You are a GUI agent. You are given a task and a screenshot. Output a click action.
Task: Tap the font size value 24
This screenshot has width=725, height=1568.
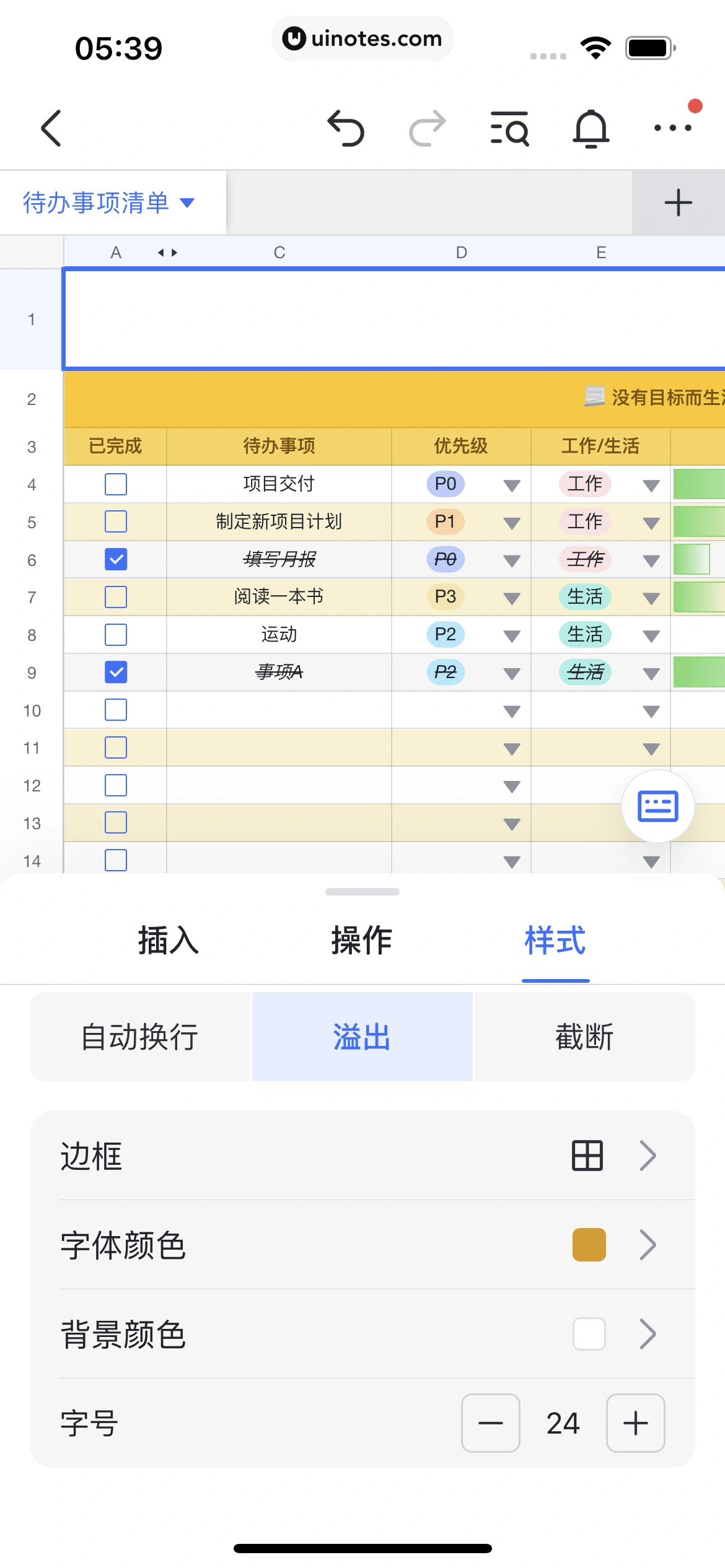point(563,1423)
